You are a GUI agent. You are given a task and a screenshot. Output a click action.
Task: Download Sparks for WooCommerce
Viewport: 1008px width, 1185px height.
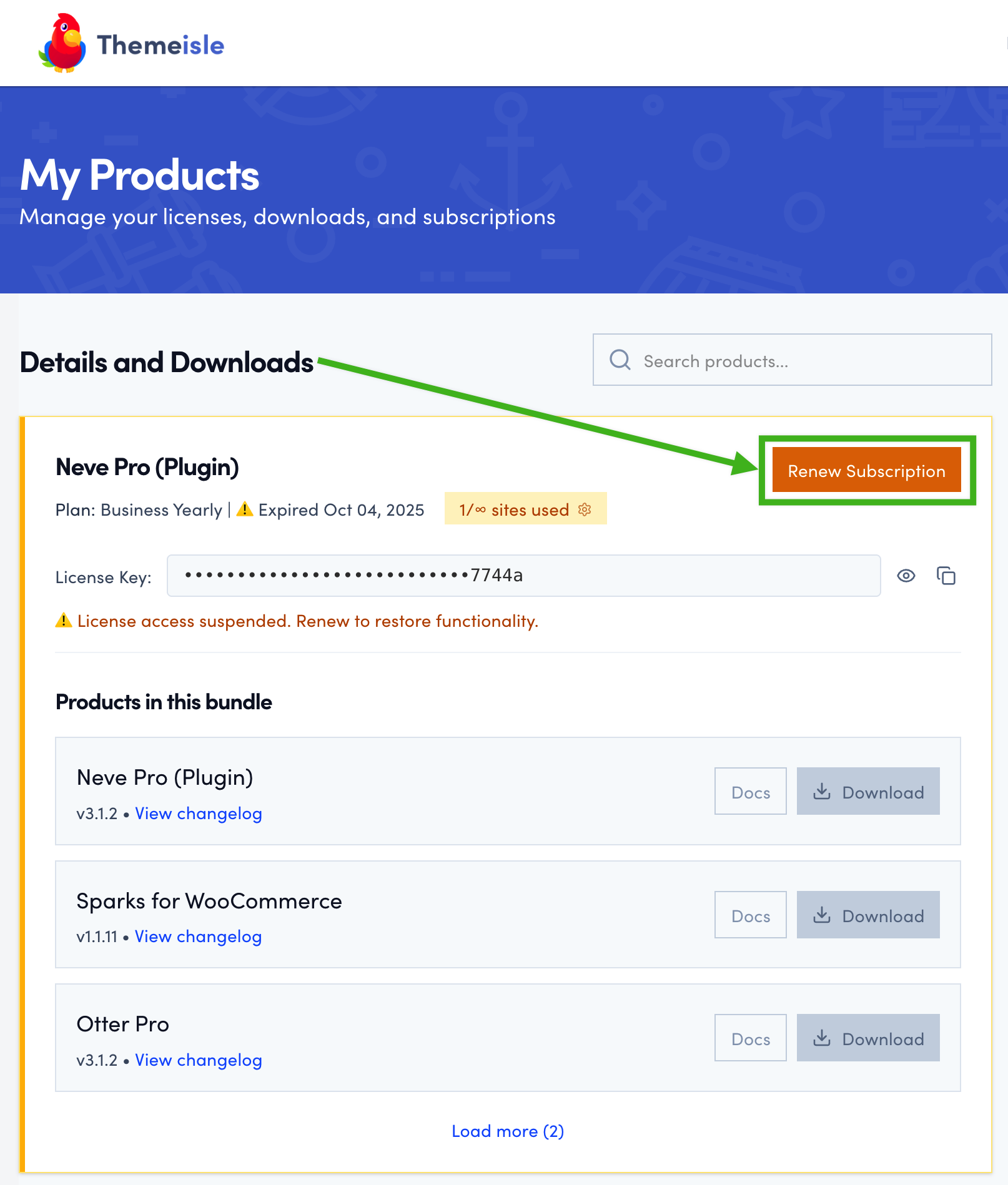click(x=868, y=915)
